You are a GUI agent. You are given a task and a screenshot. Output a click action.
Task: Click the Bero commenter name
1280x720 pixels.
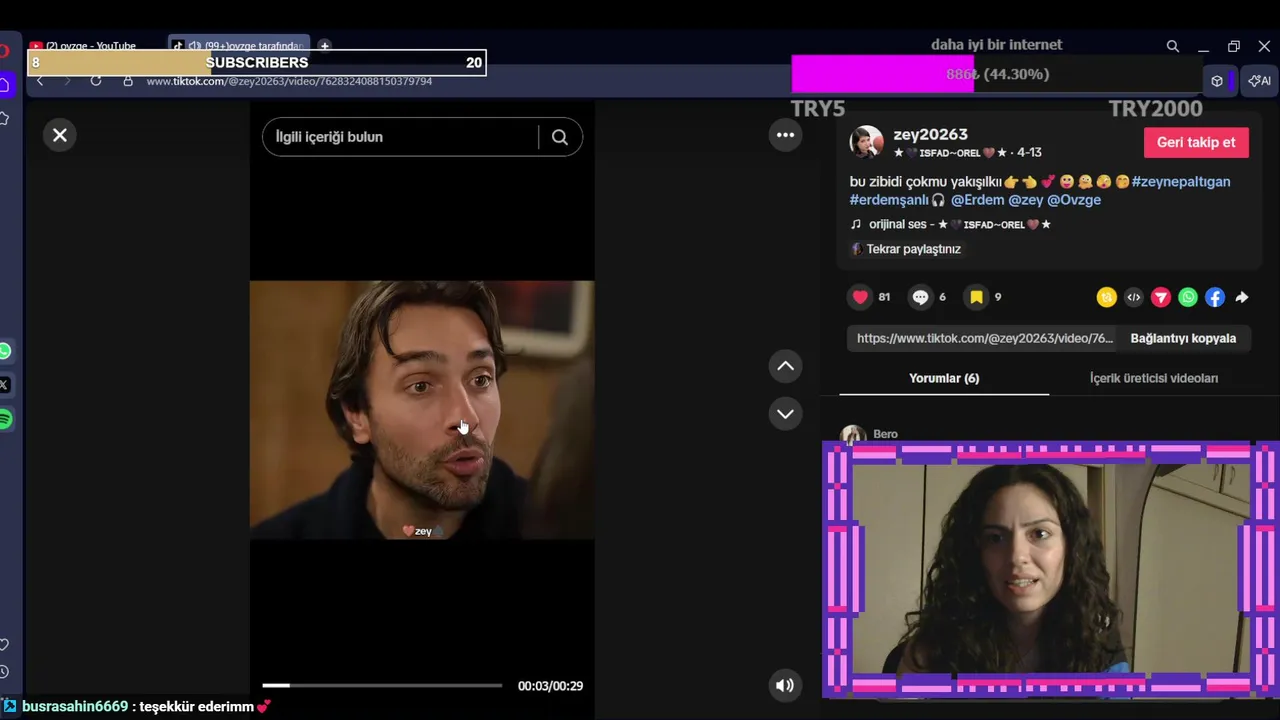885,434
